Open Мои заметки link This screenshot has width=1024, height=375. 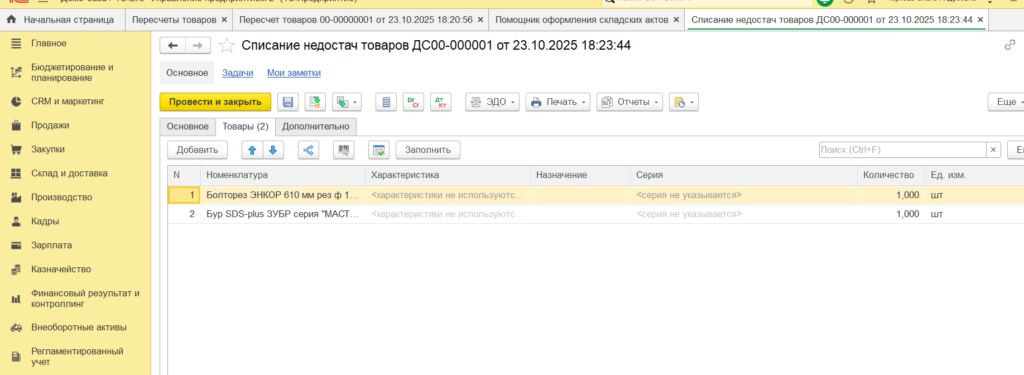[x=294, y=73]
